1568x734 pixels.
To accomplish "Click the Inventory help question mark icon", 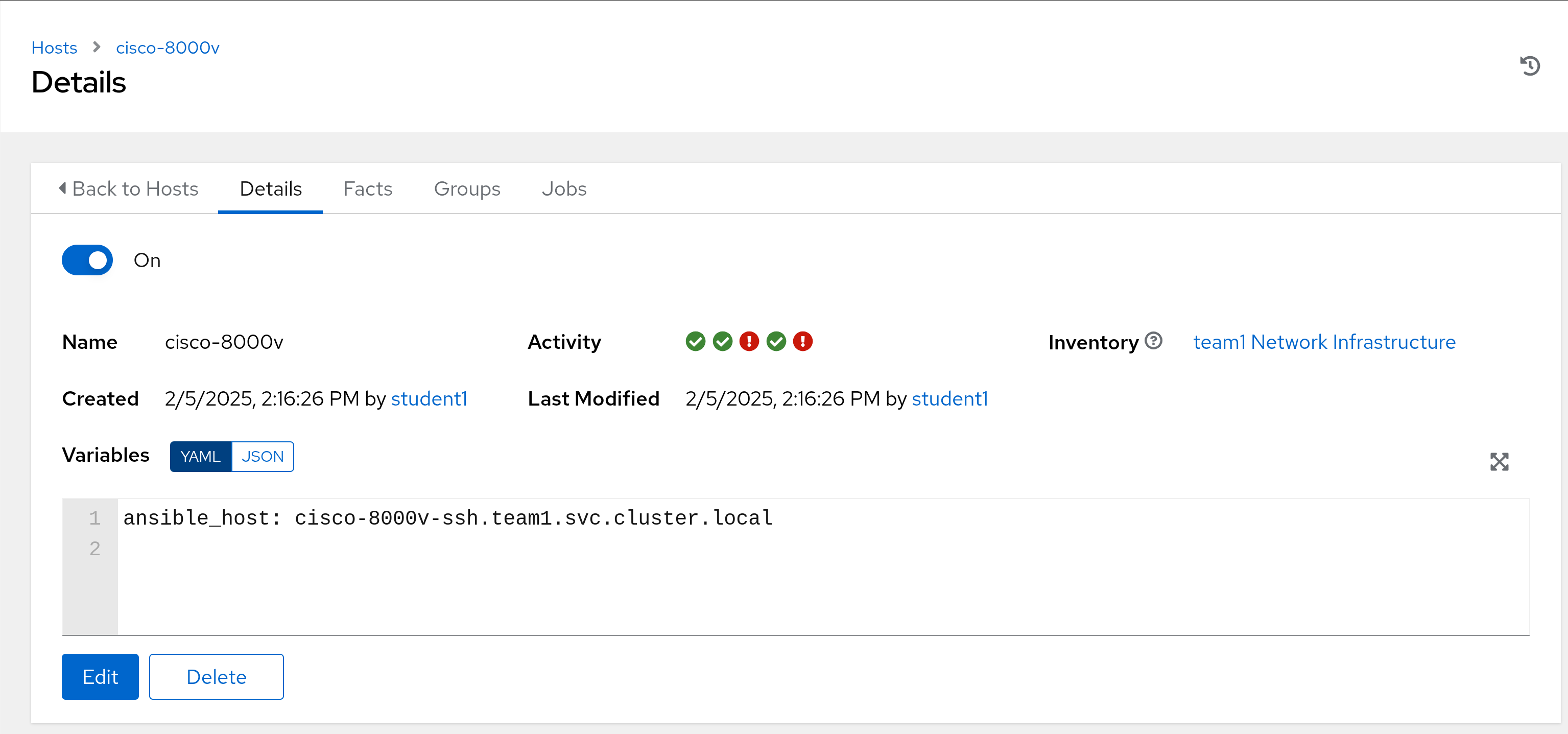I will point(1153,341).
